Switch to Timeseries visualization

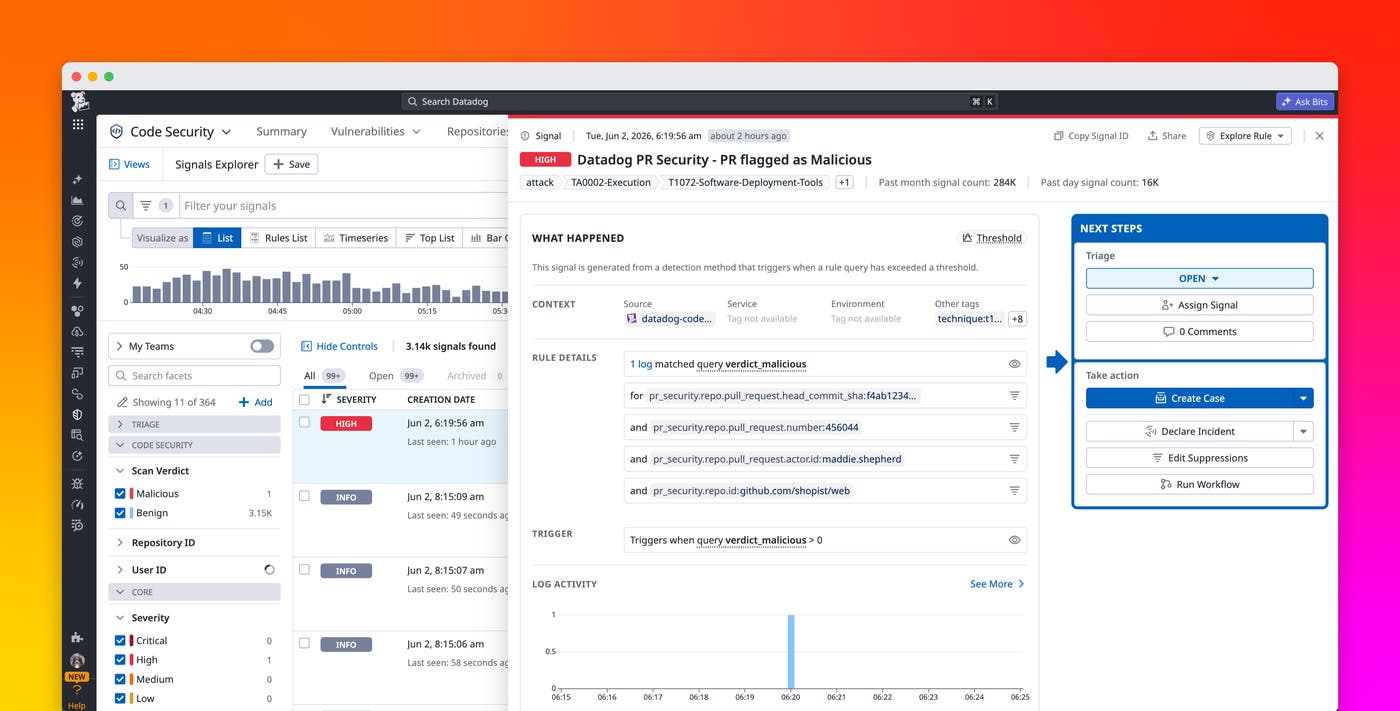point(355,238)
